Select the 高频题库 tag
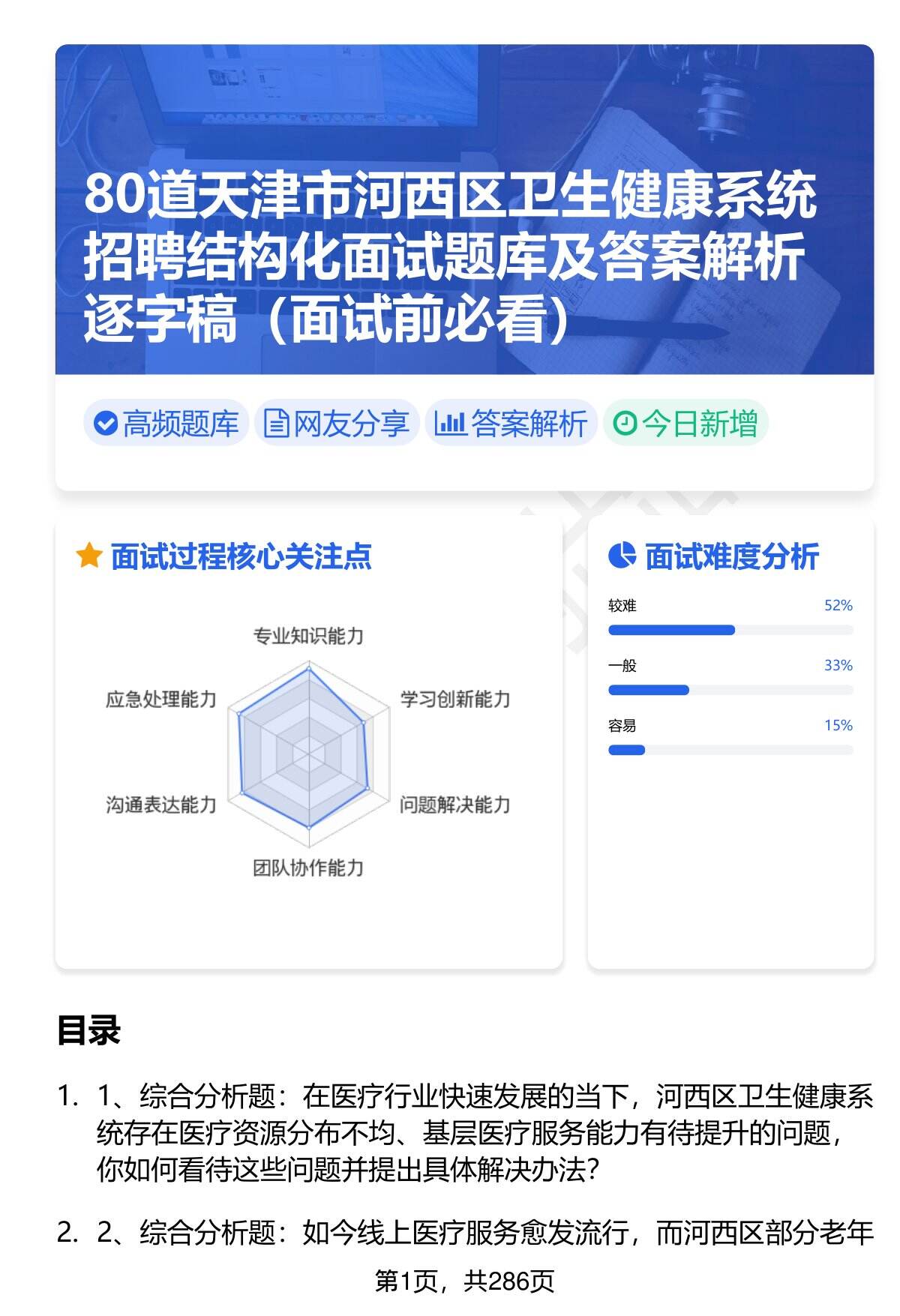 tap(166, 424)
